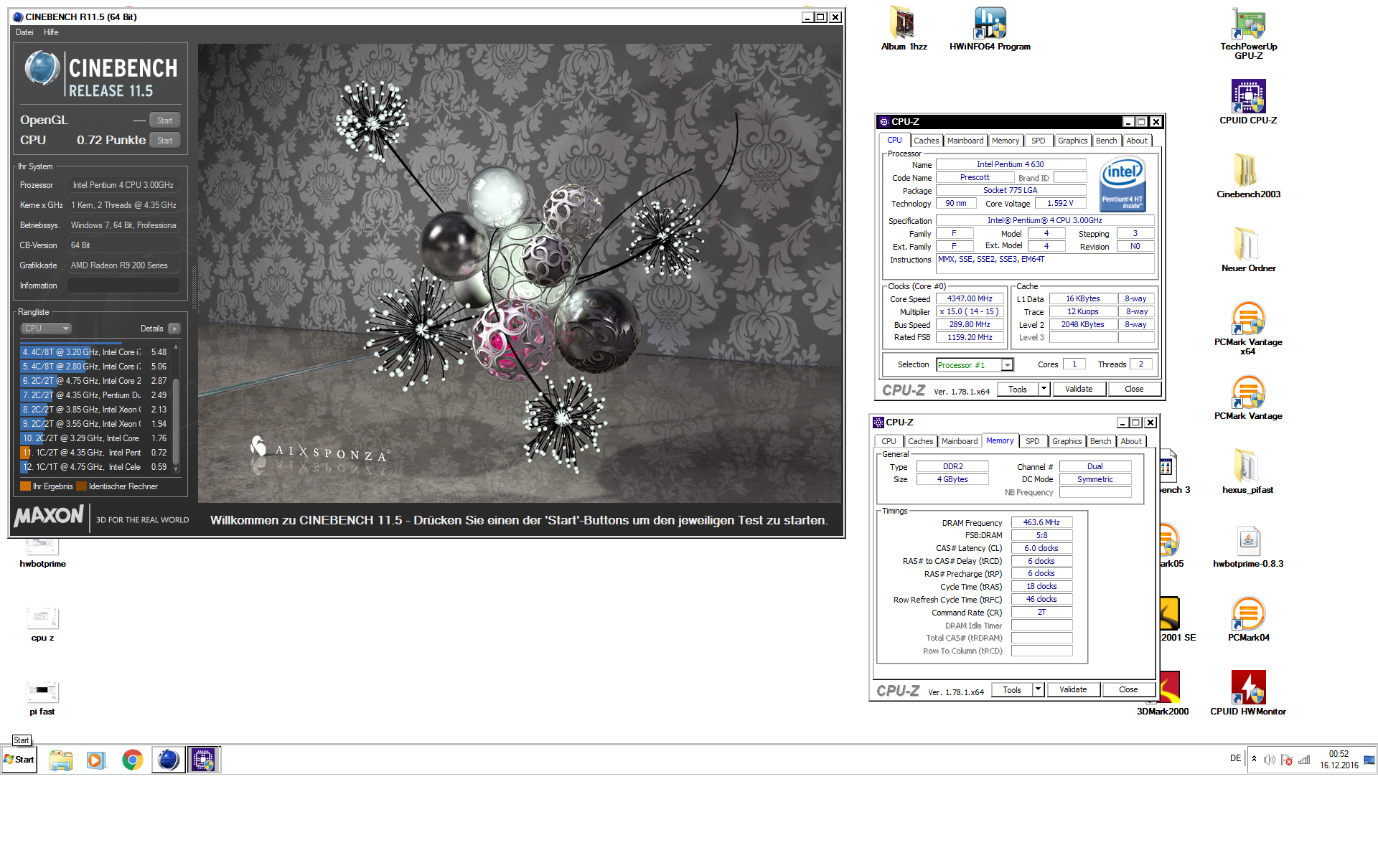1378x868 pixels.
Task: Click Identischer Rechner brown legend swatch
Action: pyautogui.click(x=81, y=486)
